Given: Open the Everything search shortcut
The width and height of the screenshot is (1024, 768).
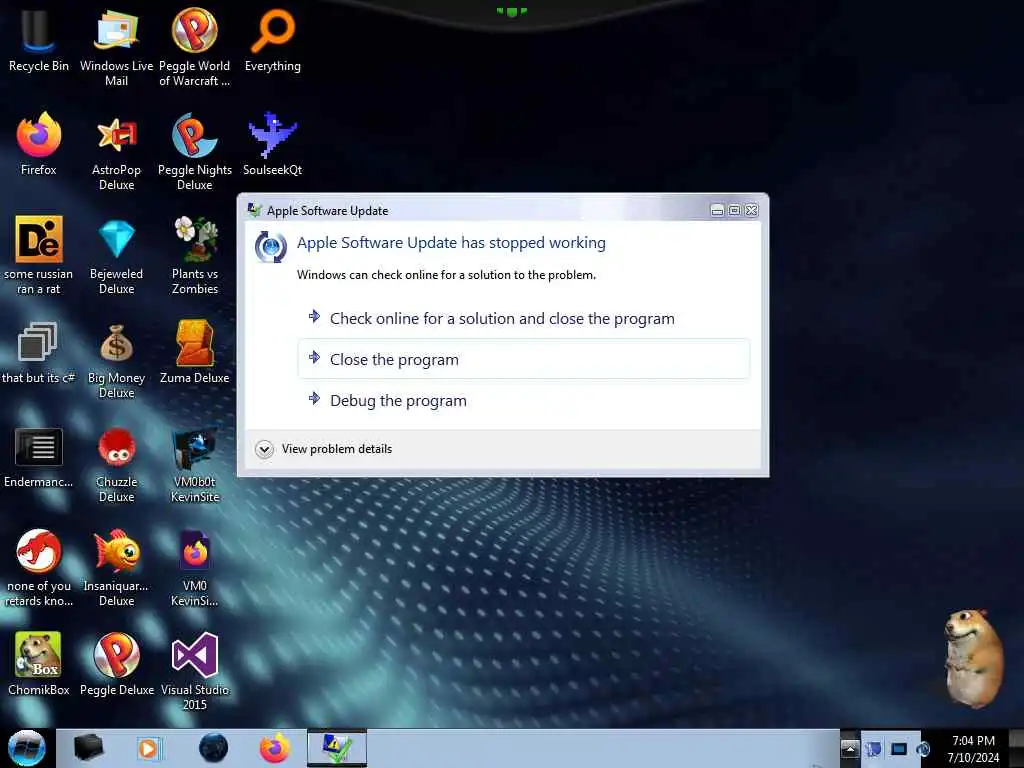Looking at the screenshot, I should point(272,39).
